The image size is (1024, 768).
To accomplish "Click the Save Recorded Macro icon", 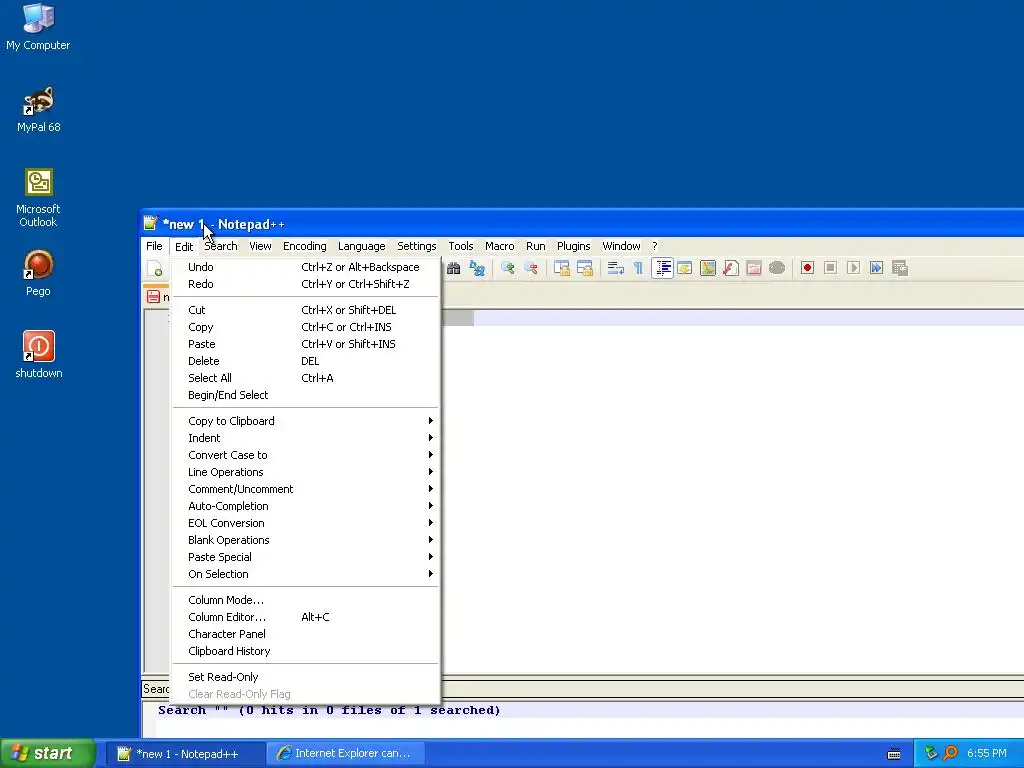I will click(900, 268).
